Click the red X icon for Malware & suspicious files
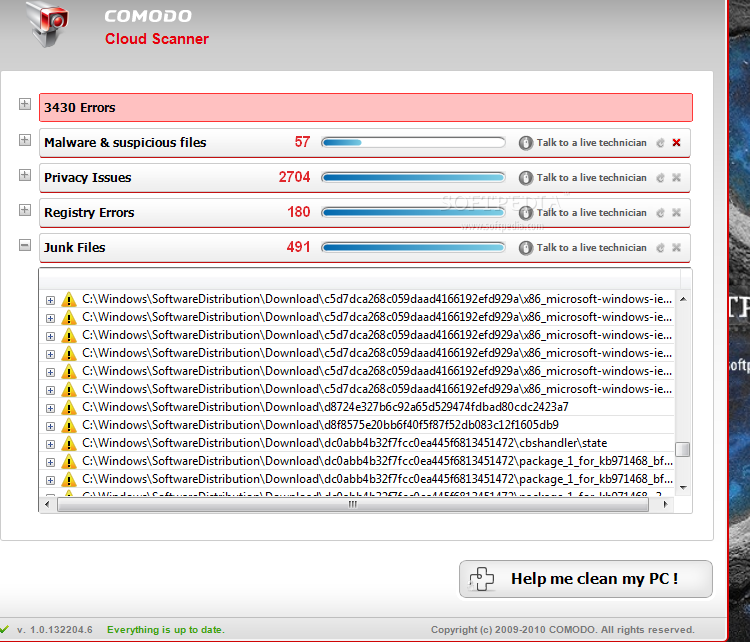This screenshot has width=750, height=642. coord(676,143)
